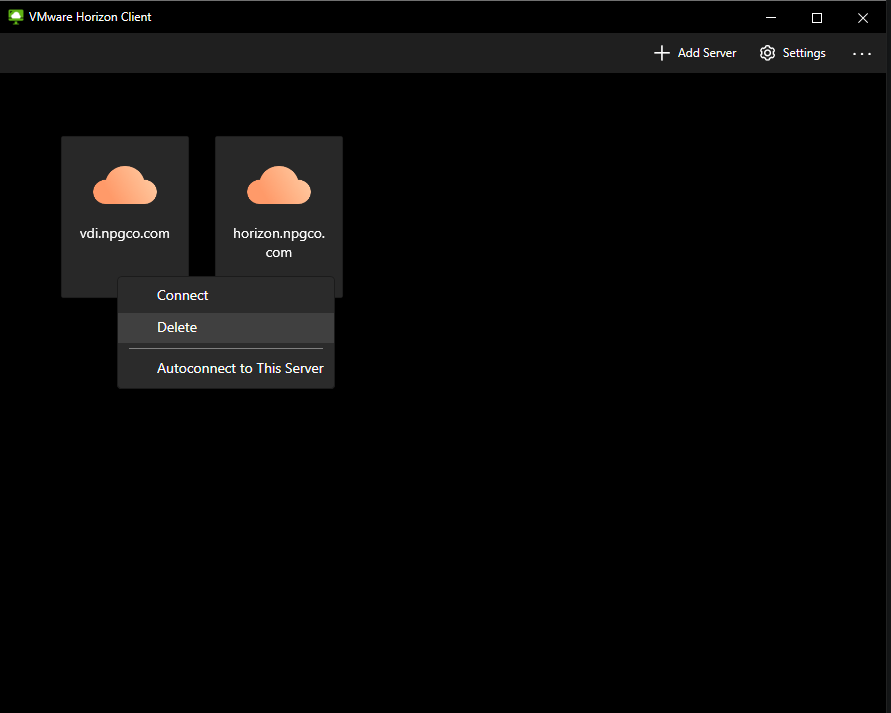The height and width of the screenshot is (713, 891).
Task: Click the separator line in context menu
Action: 226,348
